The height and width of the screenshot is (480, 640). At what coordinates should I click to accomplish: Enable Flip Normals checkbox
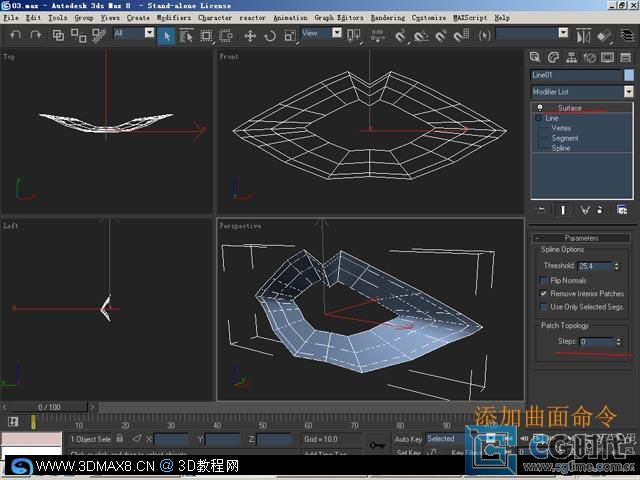(543, 280)
